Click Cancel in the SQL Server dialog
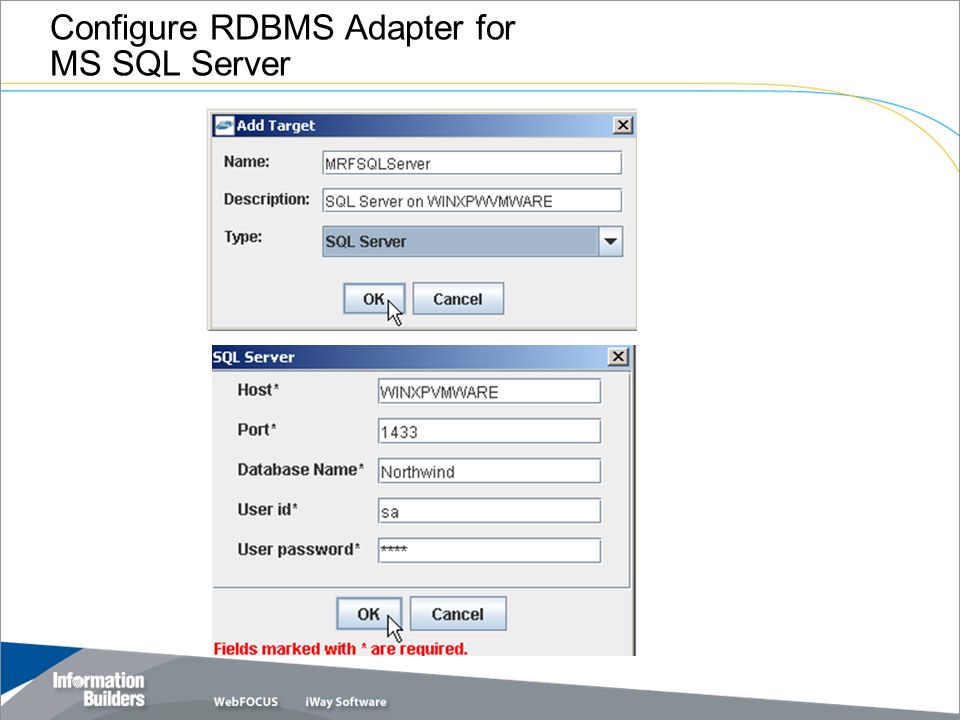The width and height of the screenshot is (960, 720). click(458, 613)
